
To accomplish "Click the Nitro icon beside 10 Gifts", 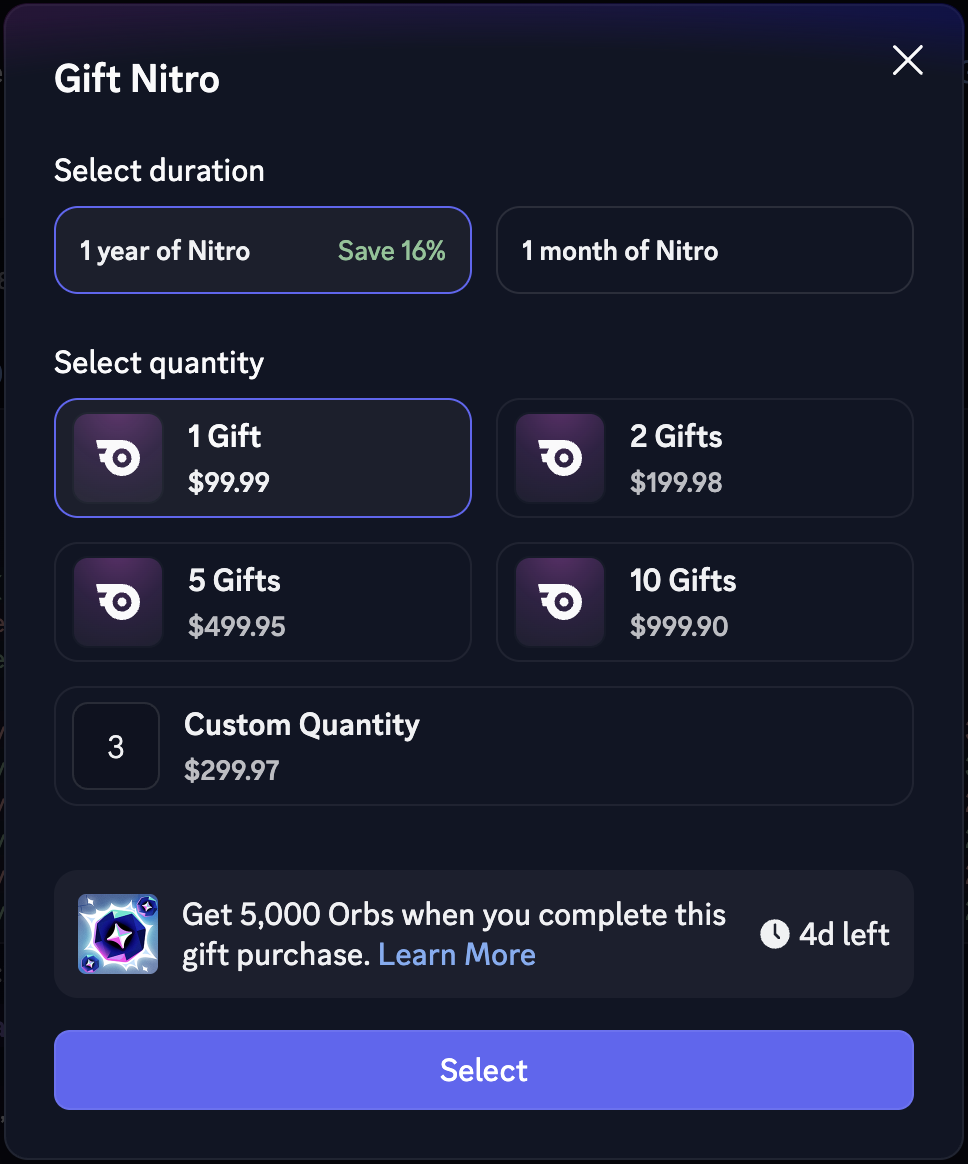I will point(560,601).
